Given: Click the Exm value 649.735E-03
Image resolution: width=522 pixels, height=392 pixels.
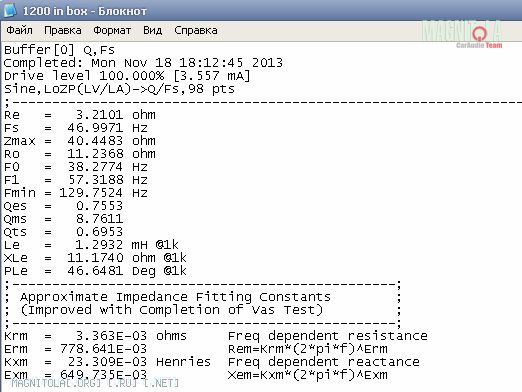Looking at the screenshot, I should coord(103,375).
